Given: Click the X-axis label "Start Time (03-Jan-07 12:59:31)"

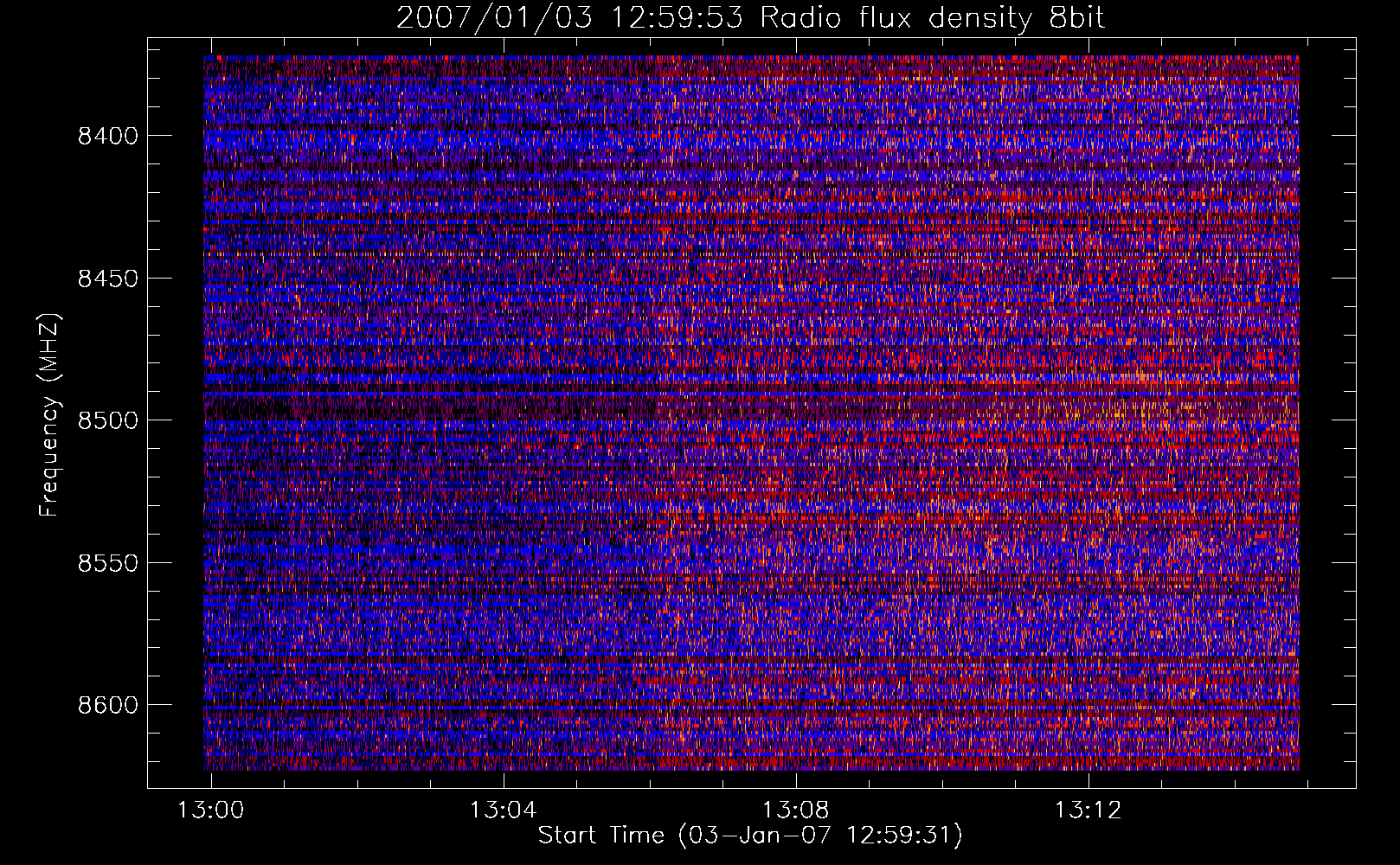Looking at the screenshot, I should tap(750, 836).
